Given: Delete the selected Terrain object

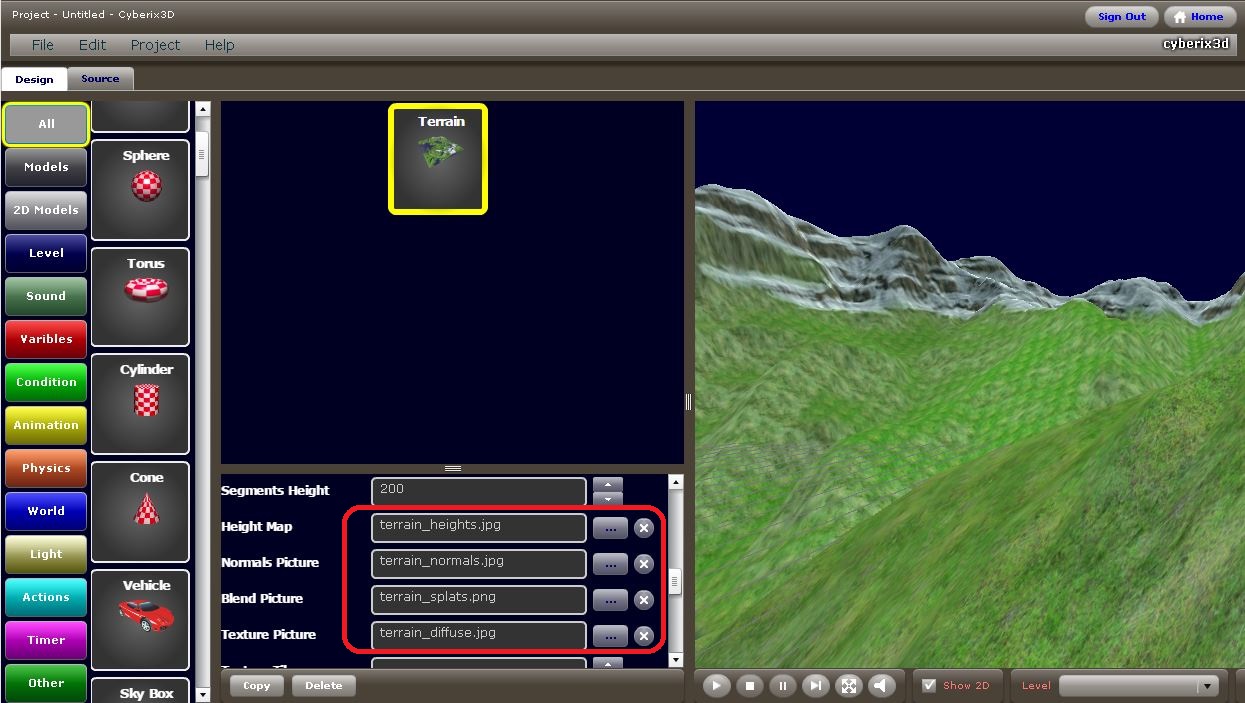Looking at the screenshot, I should pos(323,685).
